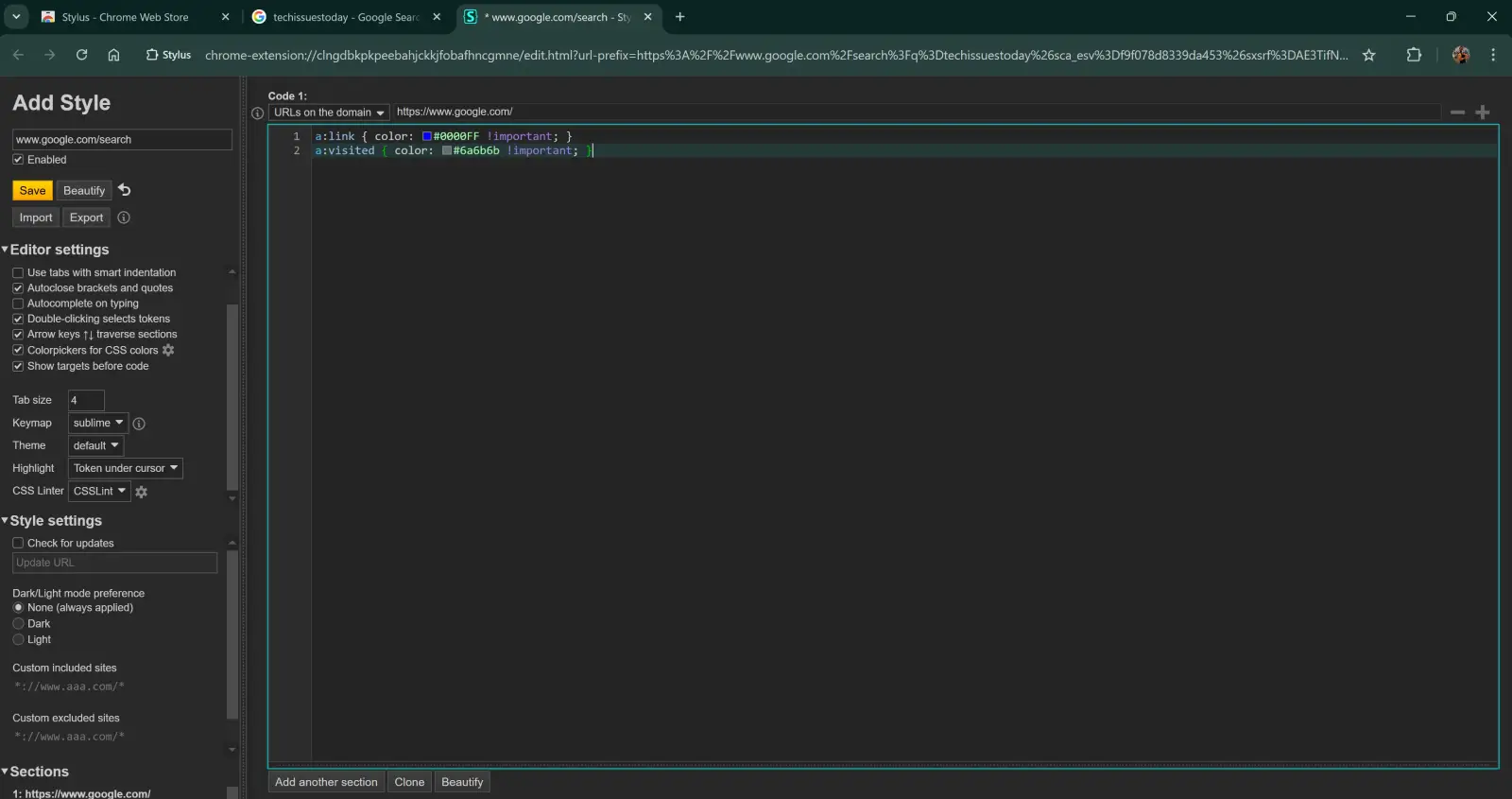Open Highlight Token under cursor dropdown

pos(126,468)
